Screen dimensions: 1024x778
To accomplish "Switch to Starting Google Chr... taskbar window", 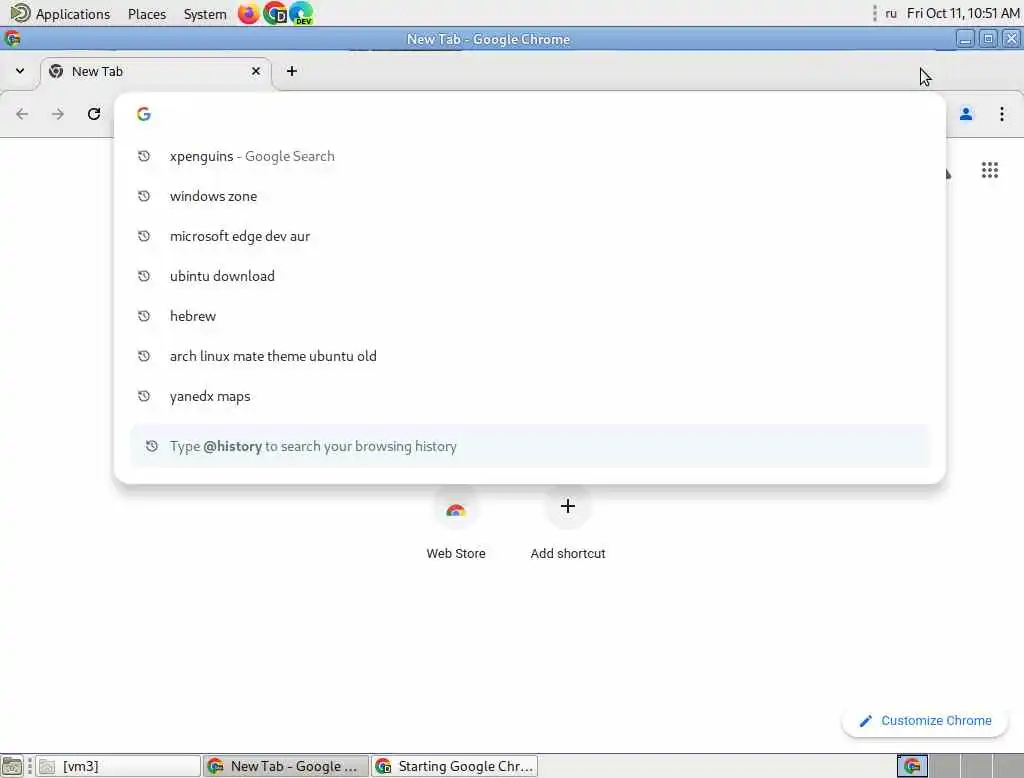I will 455,766.
